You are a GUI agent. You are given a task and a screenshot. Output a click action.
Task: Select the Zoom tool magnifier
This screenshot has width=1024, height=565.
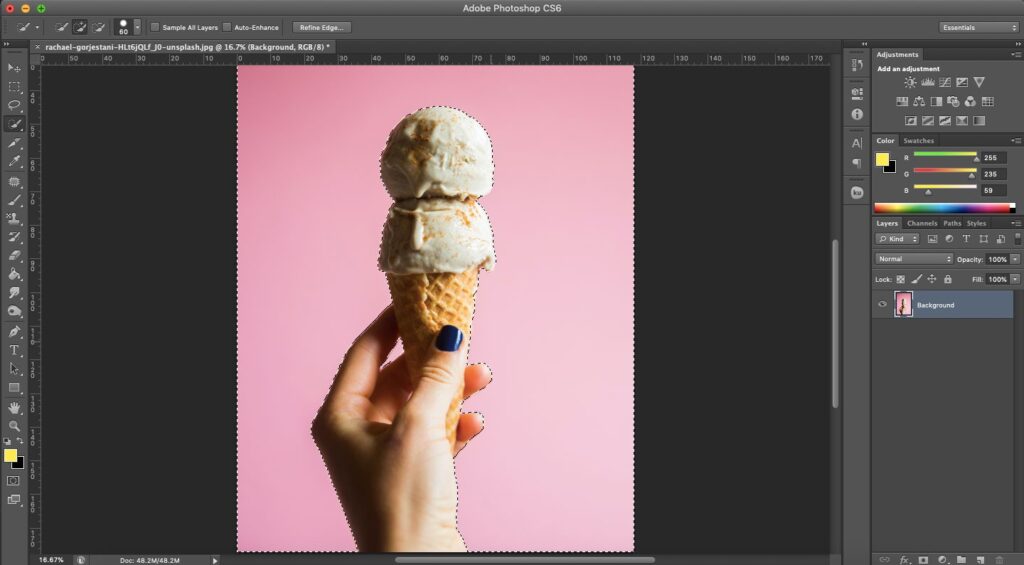coord(14,426)
